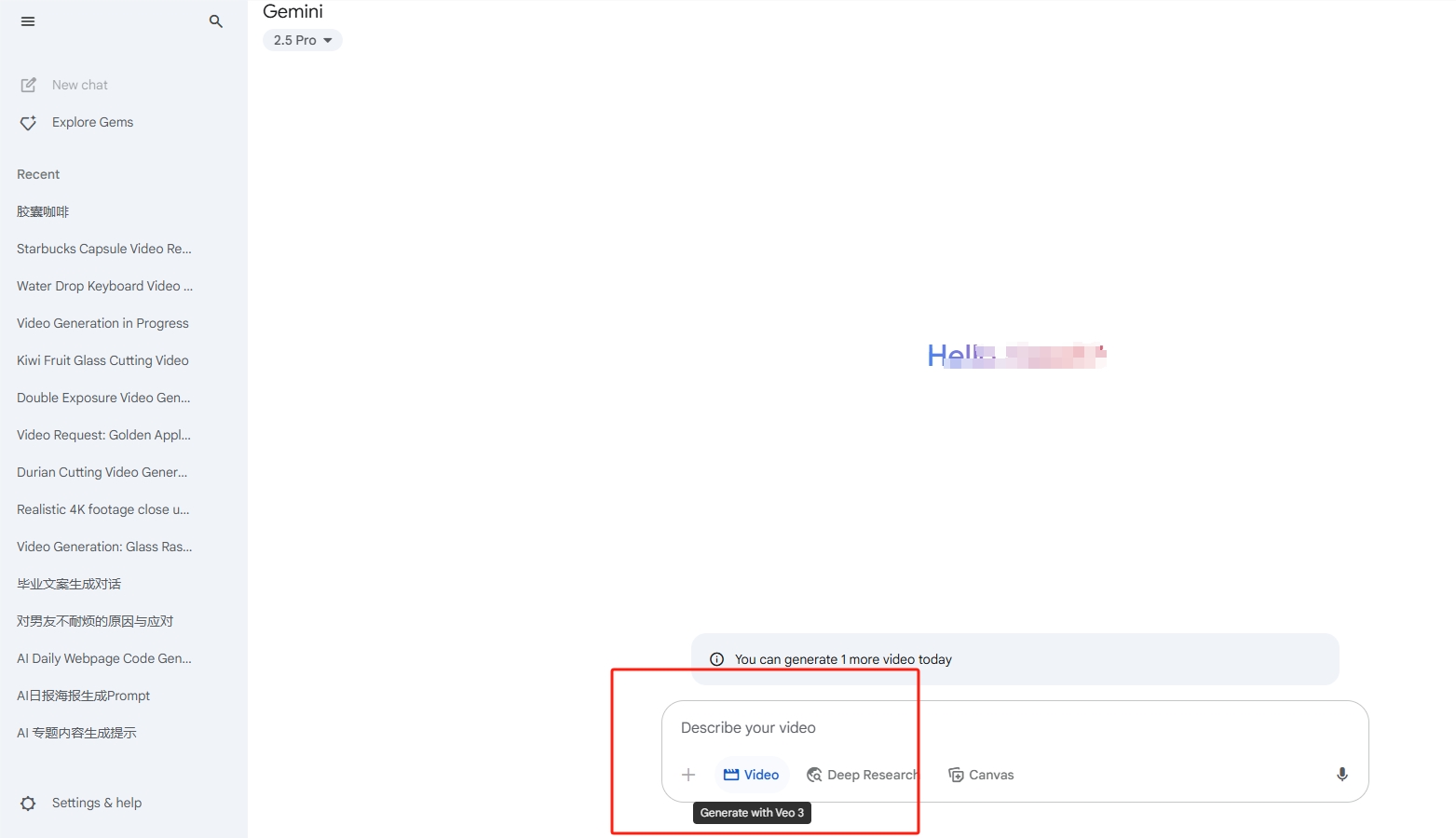Toggle the Video generation chip
This screenshot has height=838, width=1456.
pyautogui.click(x=752, y=775)
